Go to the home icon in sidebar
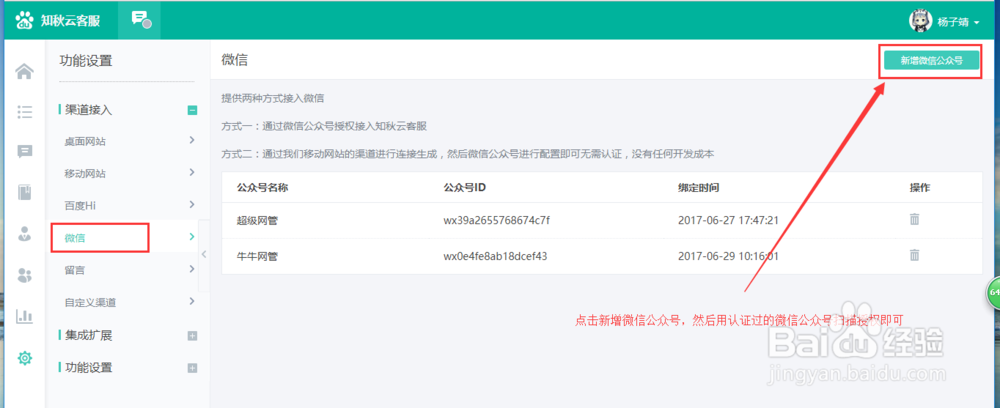Viewport: 1000px width, 408px height. point(24,71)
